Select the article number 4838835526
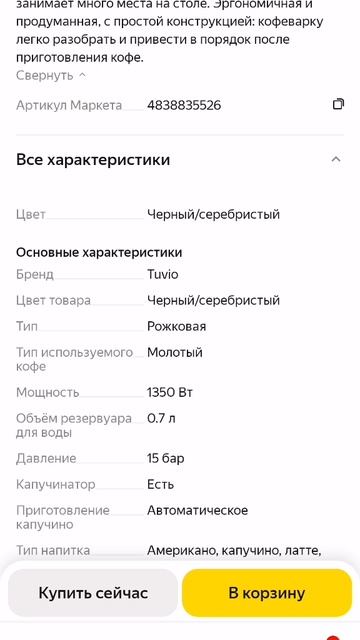Viewport: 360px width, 640px height. point(184,105)
